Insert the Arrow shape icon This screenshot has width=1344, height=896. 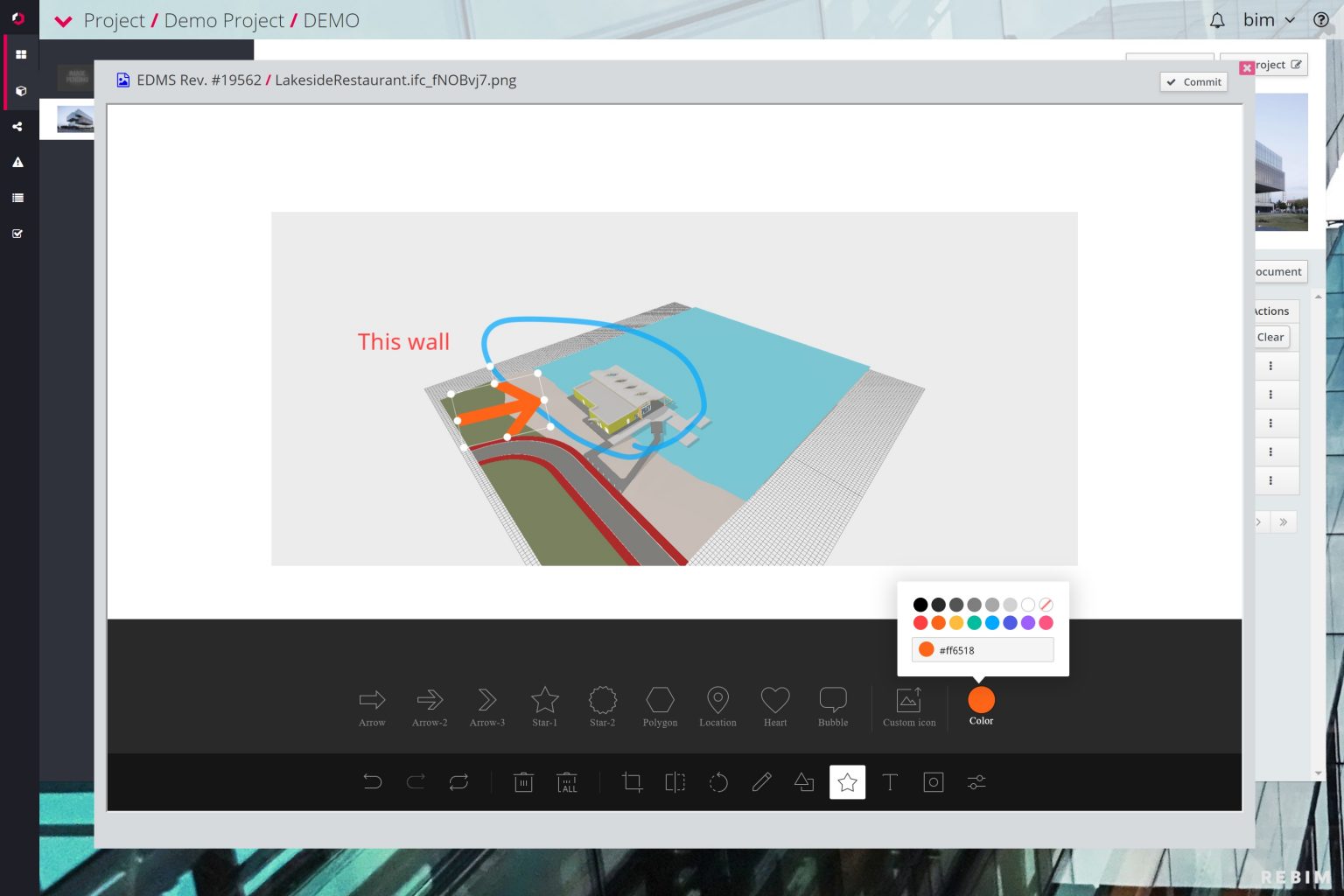click(372, 707)
